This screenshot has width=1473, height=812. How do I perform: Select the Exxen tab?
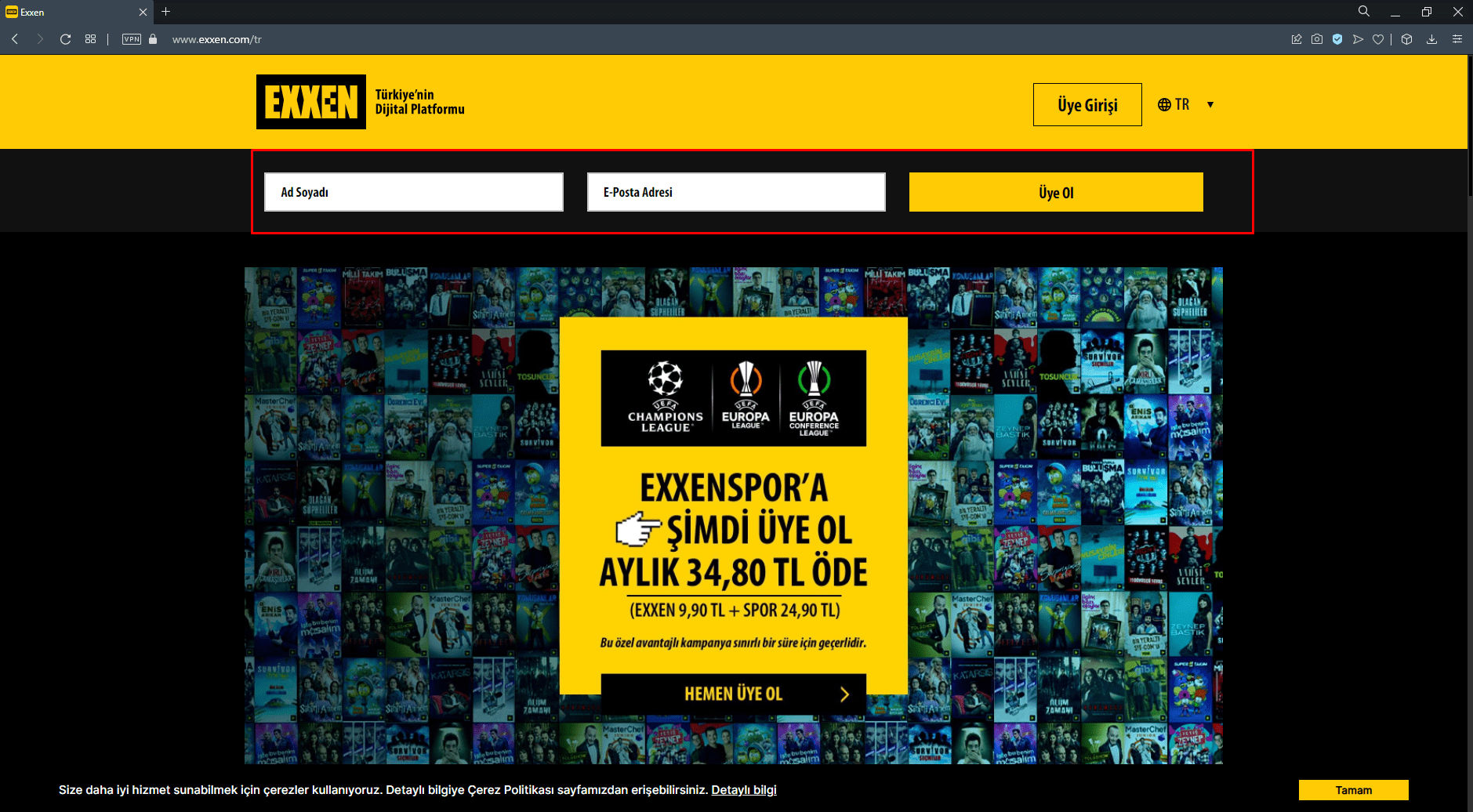tap(77, 13)
